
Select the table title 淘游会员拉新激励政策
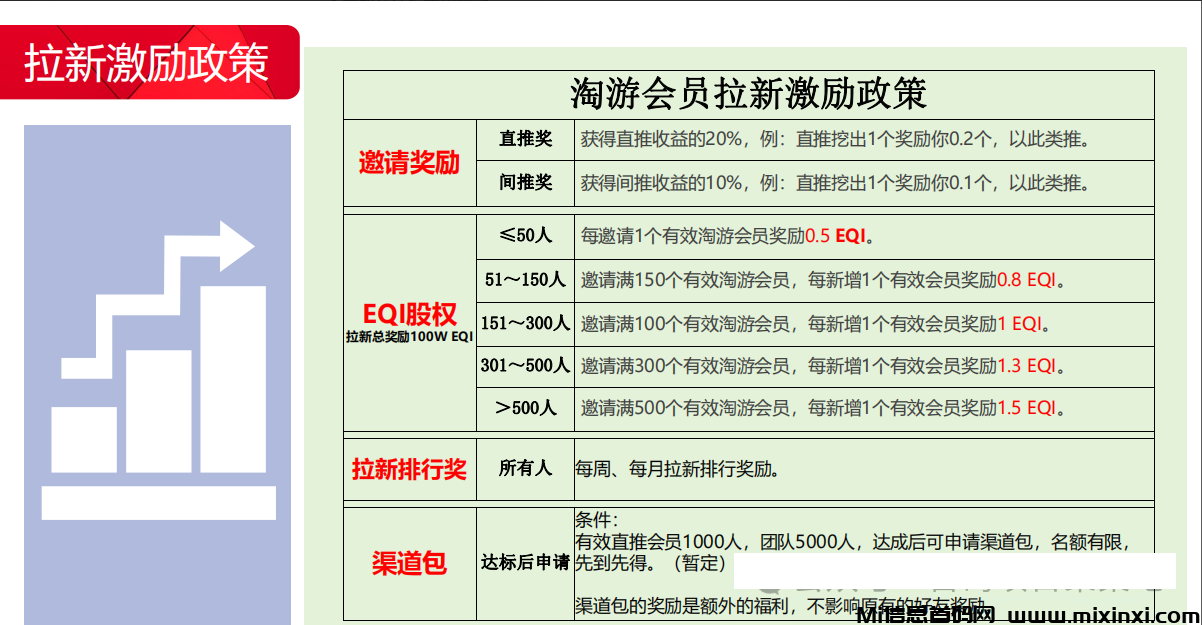coord(748,94)
